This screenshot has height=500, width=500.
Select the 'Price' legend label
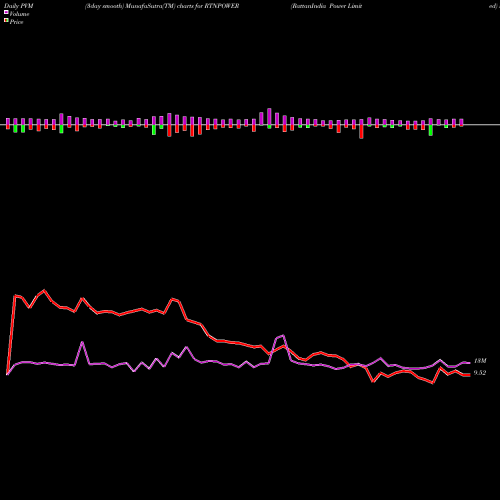click(x=16, y=22)
